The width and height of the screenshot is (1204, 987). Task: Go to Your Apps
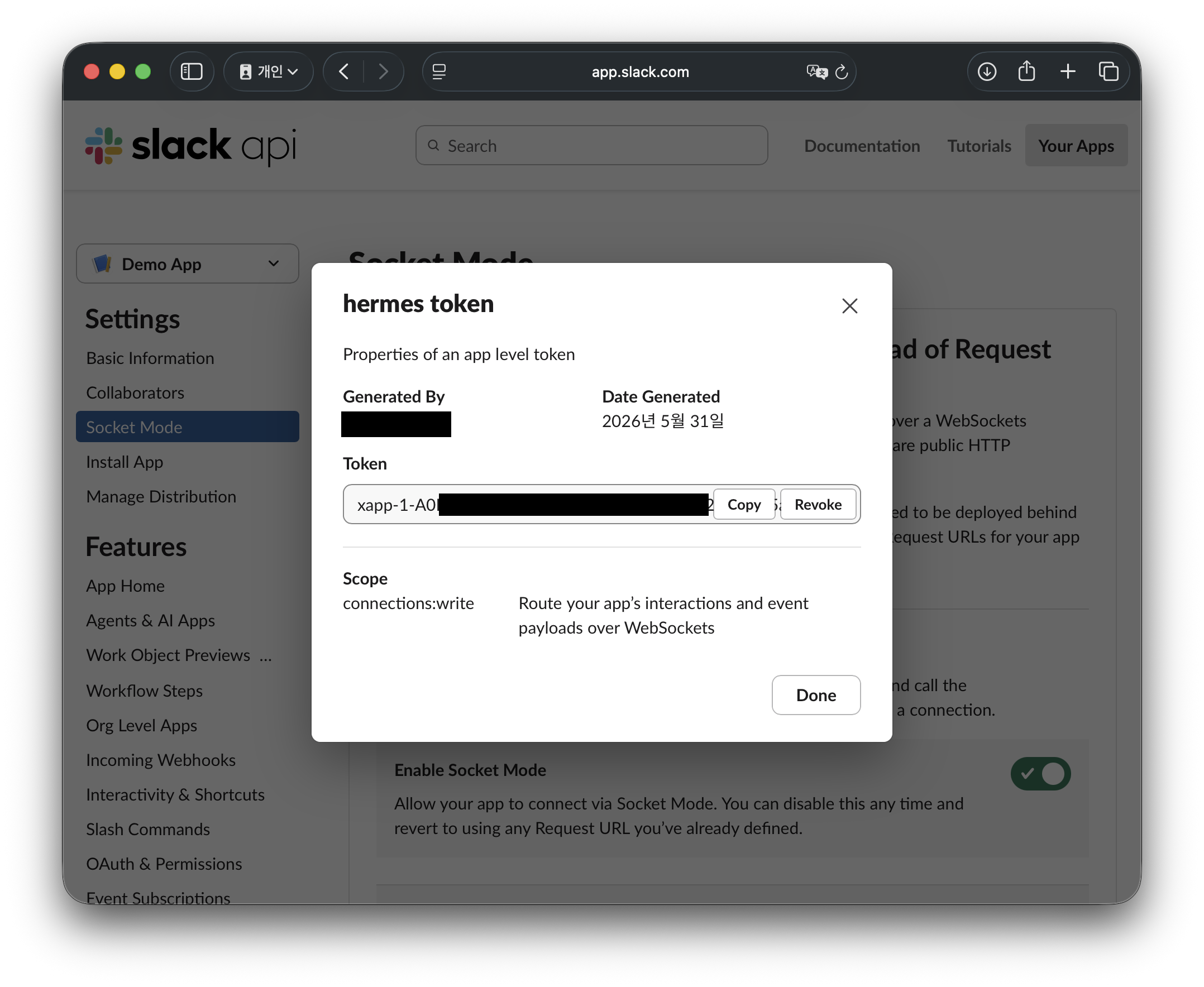(x=1076, y=146)
